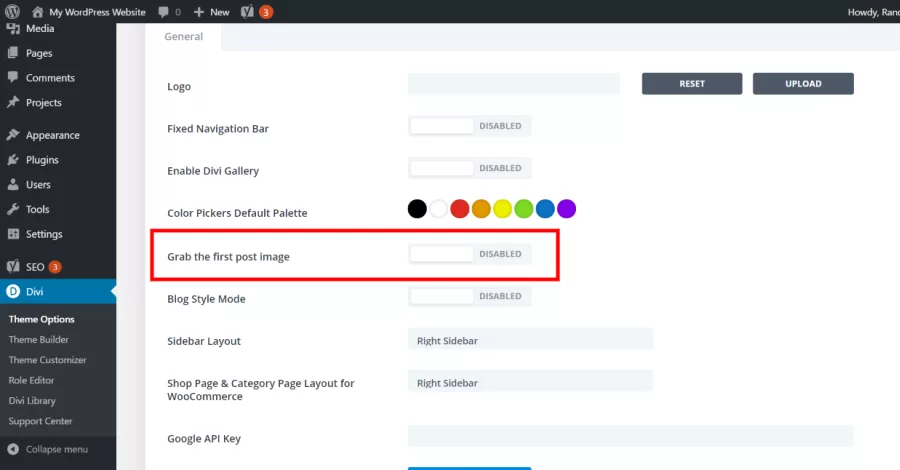Open the Divi menu label
The width and height of the screenshot is (900, 470).
pos(34,292)
